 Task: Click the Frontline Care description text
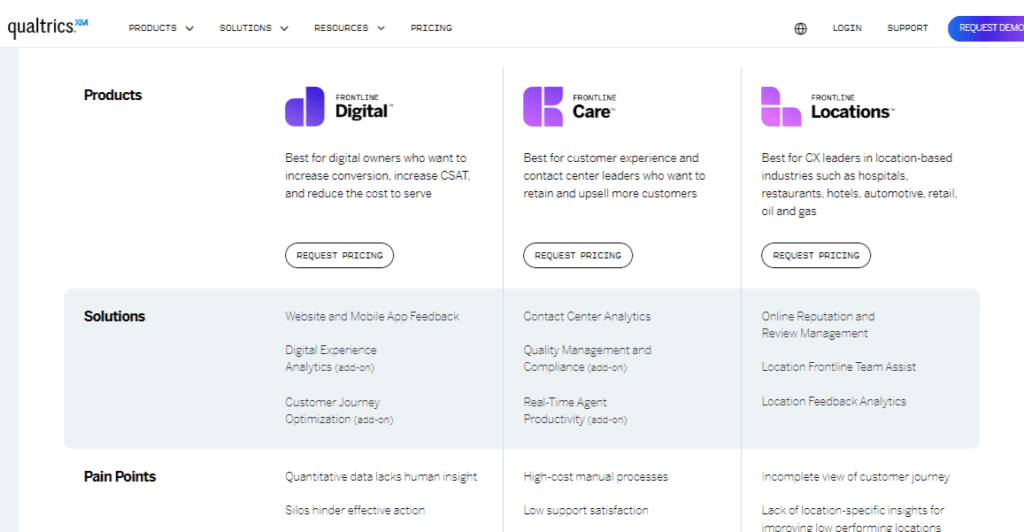(x=614, y=176)
